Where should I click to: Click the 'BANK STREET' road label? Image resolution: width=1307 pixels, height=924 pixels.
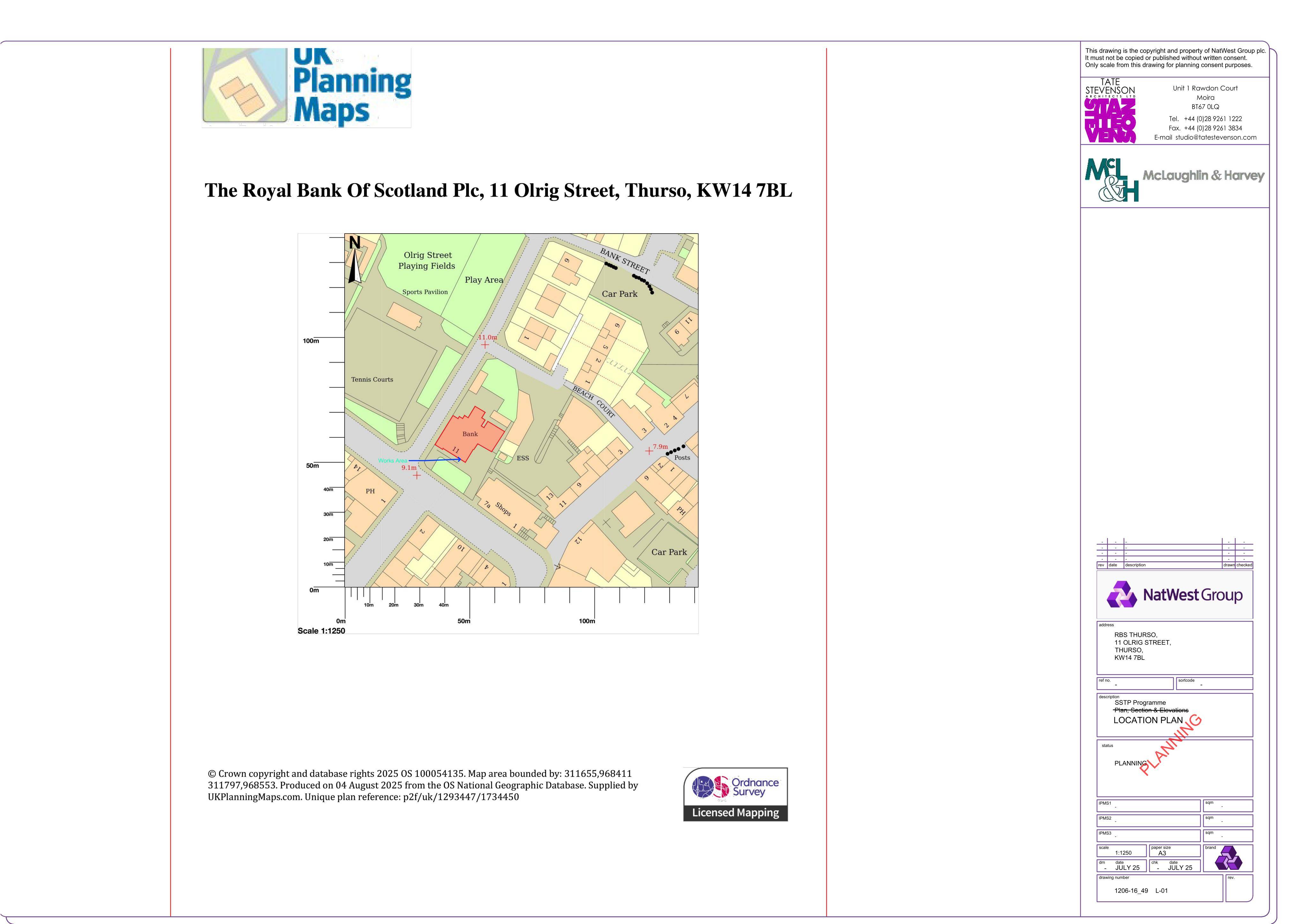pyautogui.click(x=624, y=261)
